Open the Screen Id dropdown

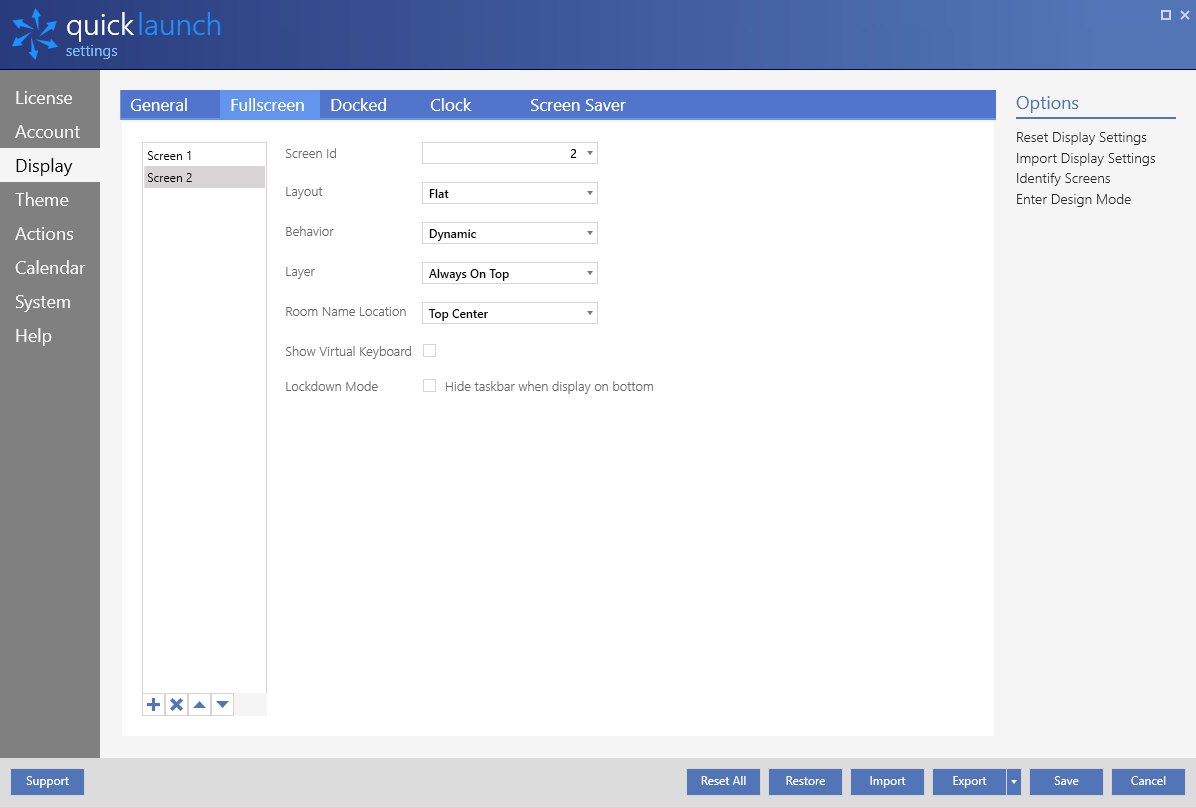pyautogui.click(x=510, y=153)
